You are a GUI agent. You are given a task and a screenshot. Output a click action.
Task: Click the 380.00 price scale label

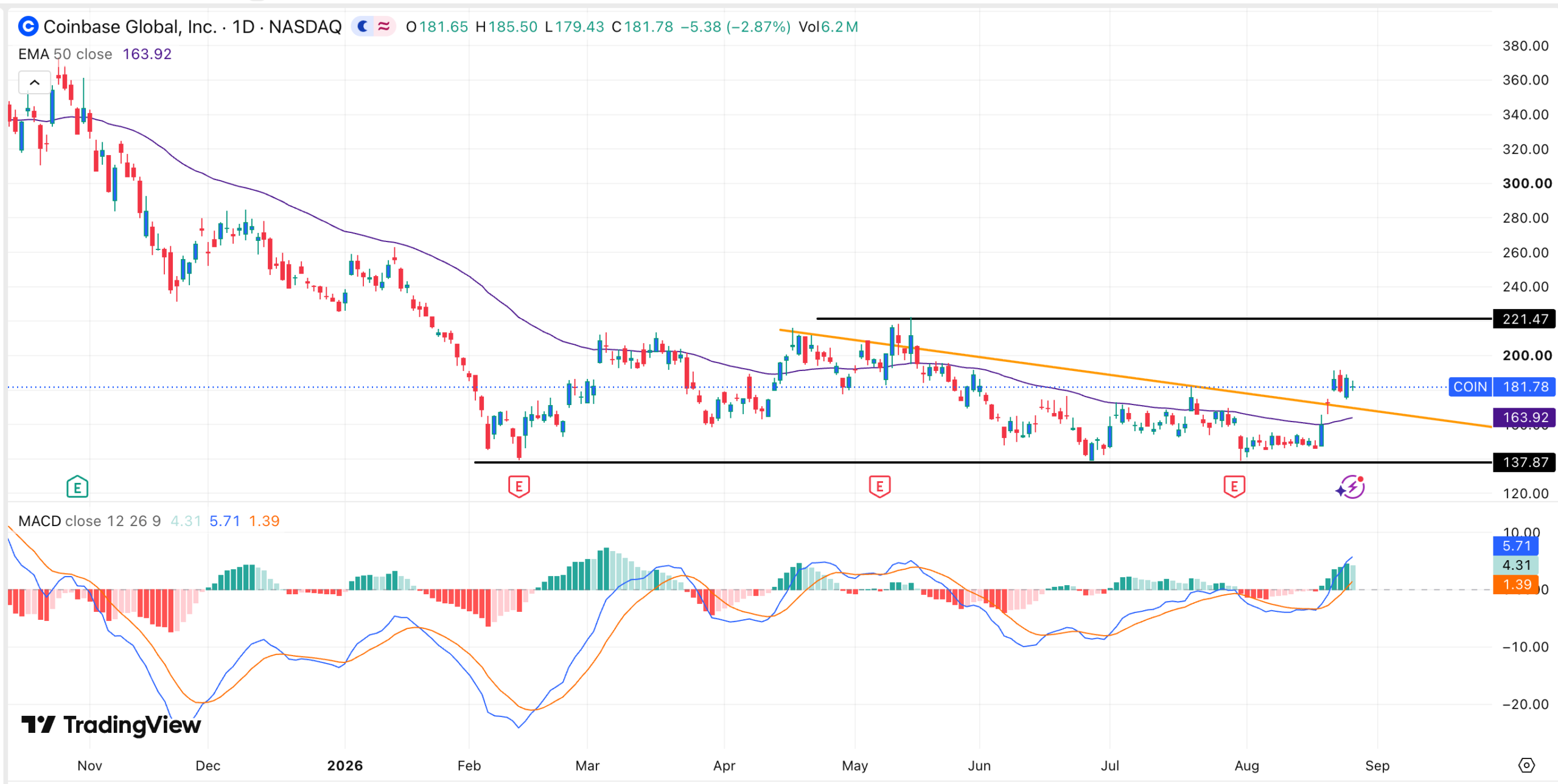(1525, 46)
